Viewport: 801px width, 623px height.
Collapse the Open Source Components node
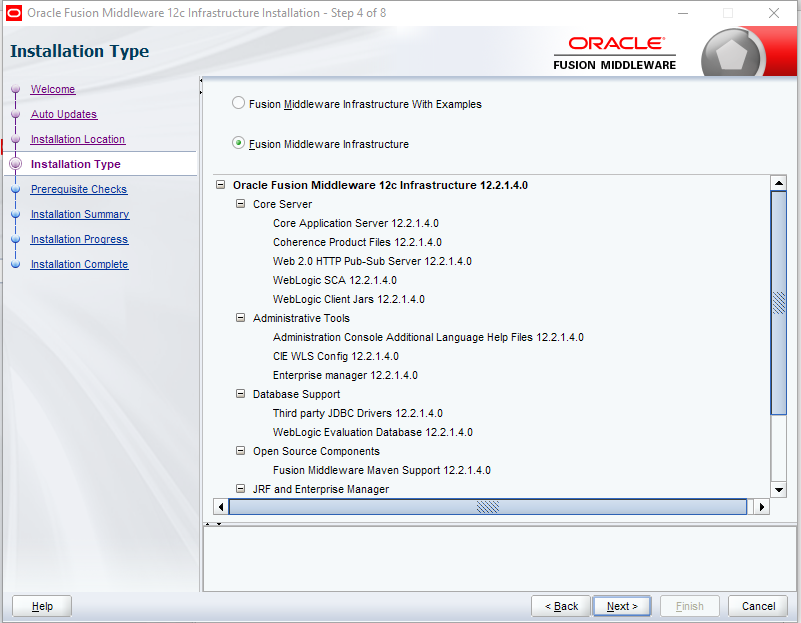tap(241, 451)
